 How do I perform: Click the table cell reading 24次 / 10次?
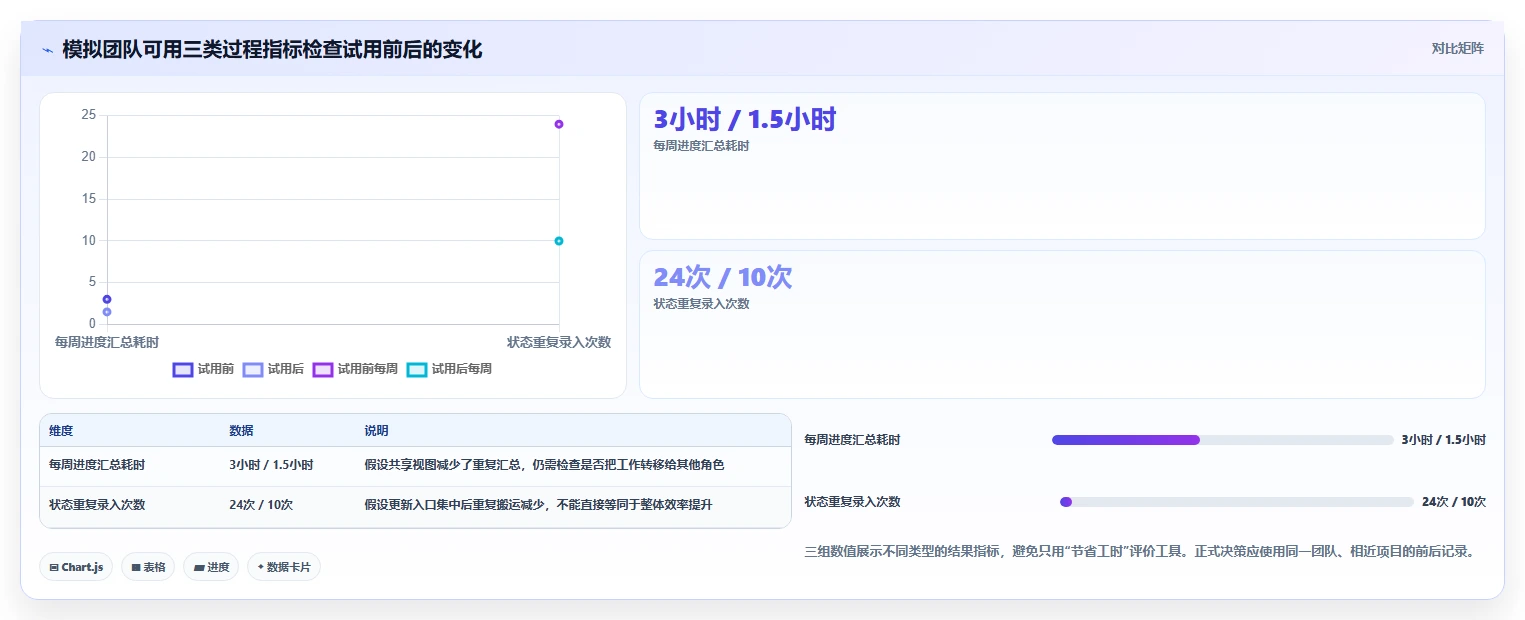pos(261,505)
